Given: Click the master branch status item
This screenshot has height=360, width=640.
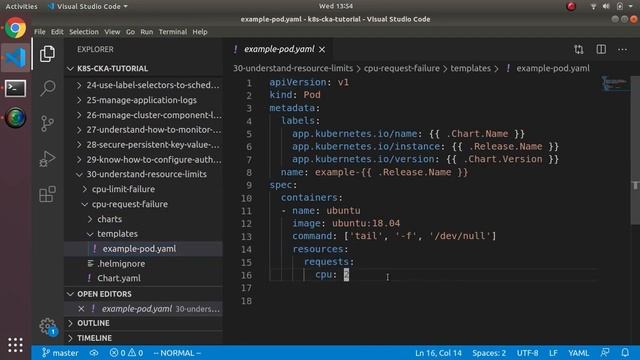Looking at the screenshot, I should click(60, 353).
